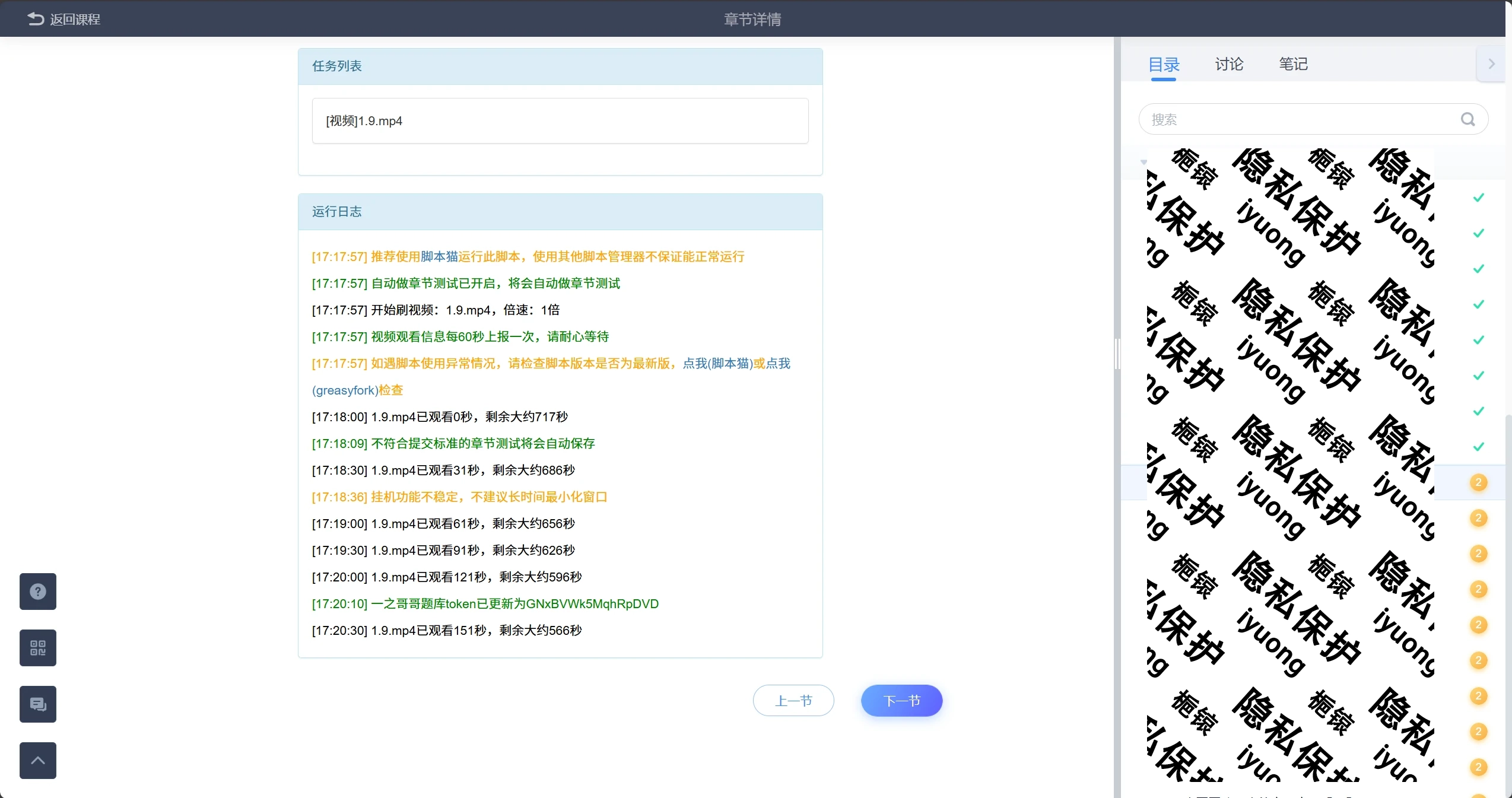Switch to the 笔记 tab
Image resolution: width=1512 pixels, height=798 pixels.
click(x=1293, y=64)
